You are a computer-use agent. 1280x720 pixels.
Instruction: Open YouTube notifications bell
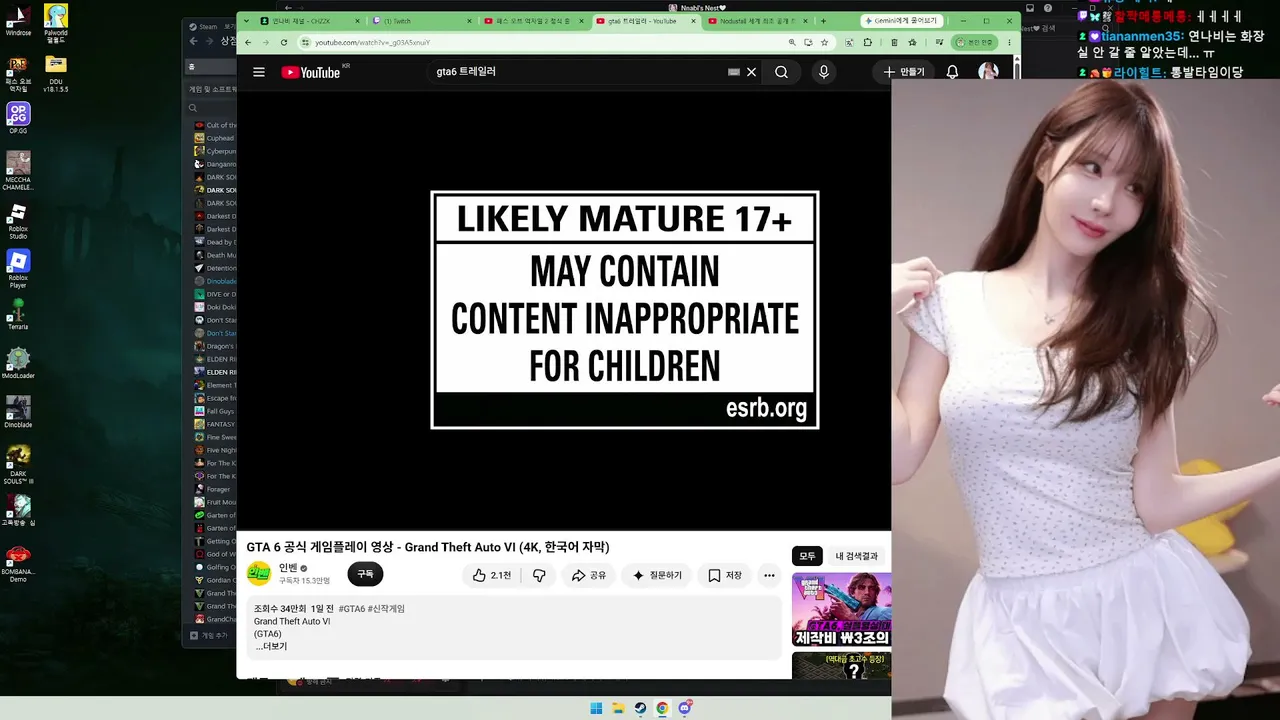952,72
